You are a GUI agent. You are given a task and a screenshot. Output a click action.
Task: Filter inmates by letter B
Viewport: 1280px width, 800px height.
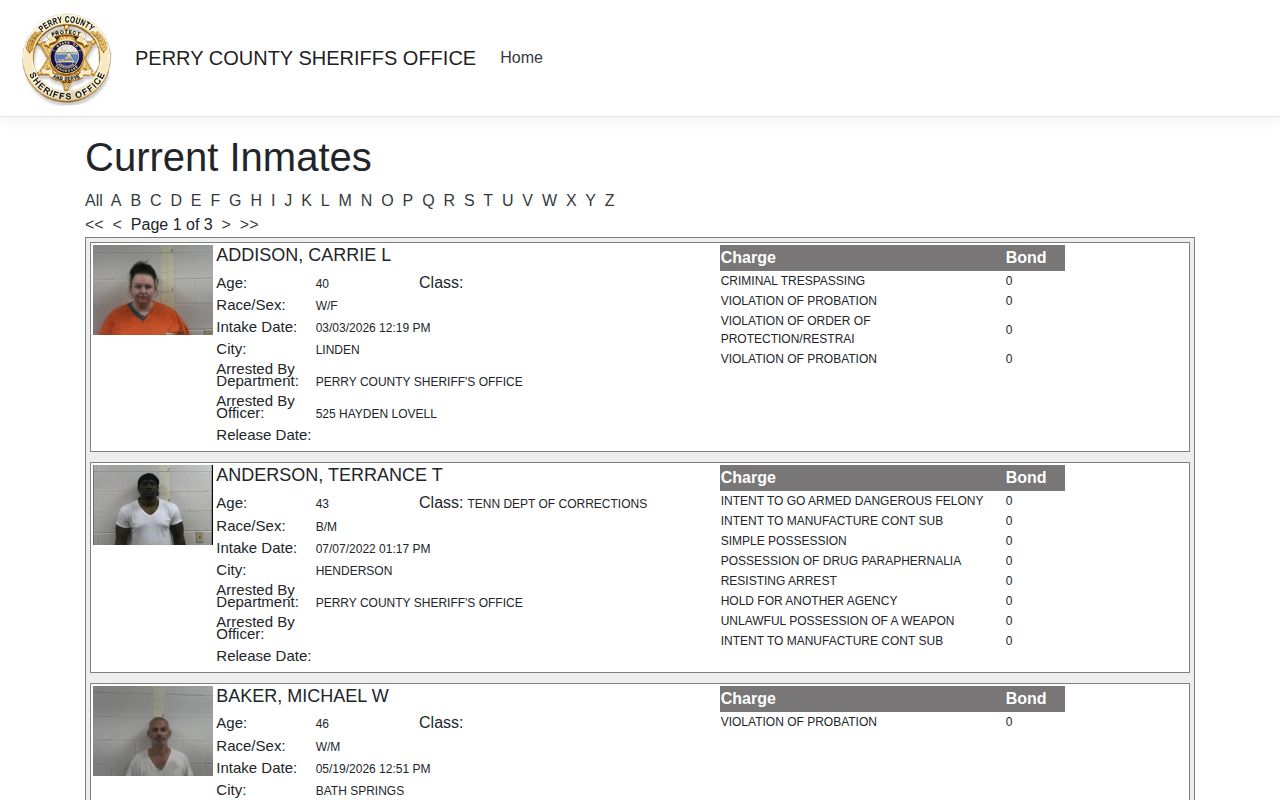[x=136, y=200]
